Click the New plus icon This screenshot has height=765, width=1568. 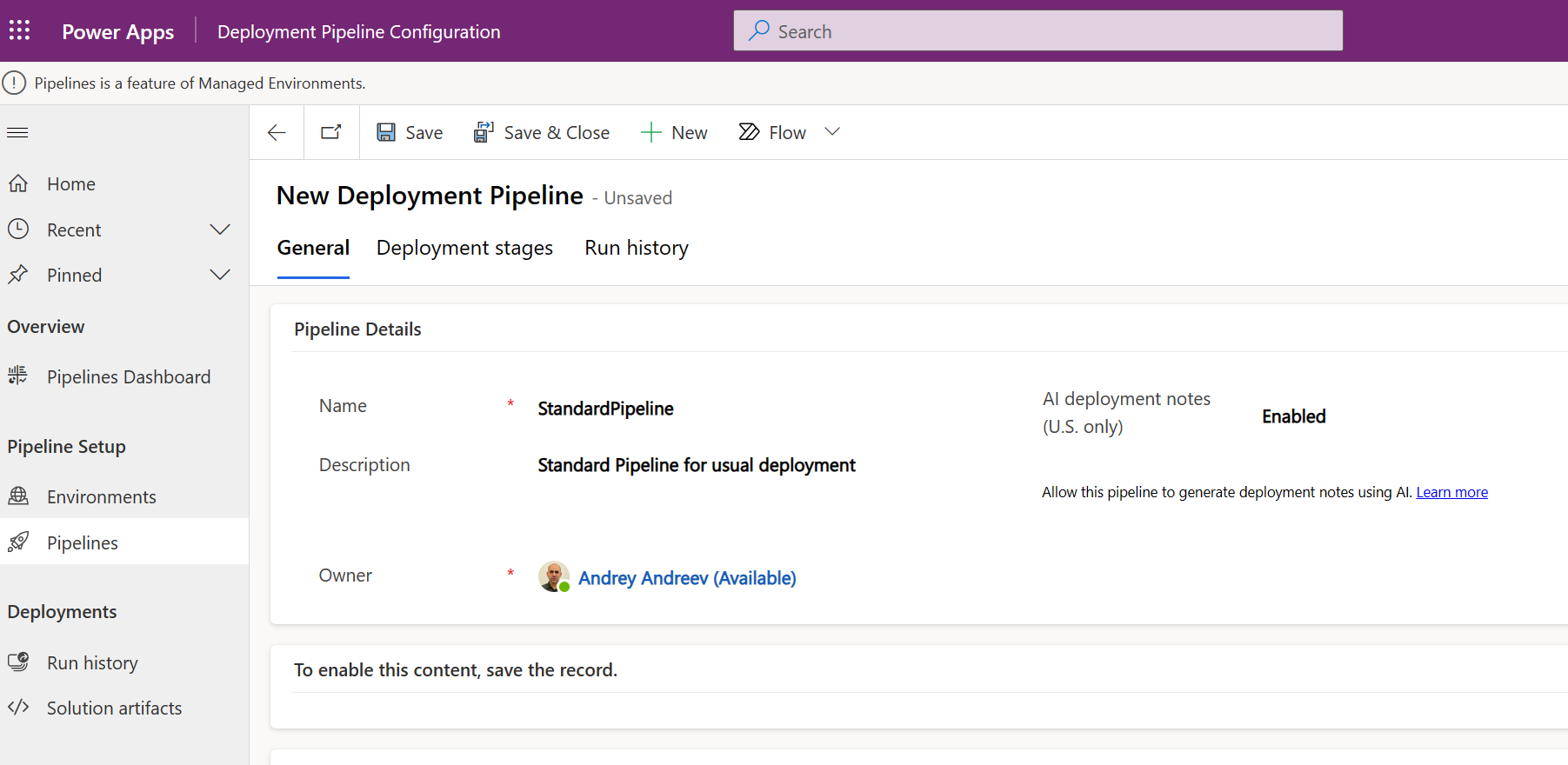[x=651, y=132]
